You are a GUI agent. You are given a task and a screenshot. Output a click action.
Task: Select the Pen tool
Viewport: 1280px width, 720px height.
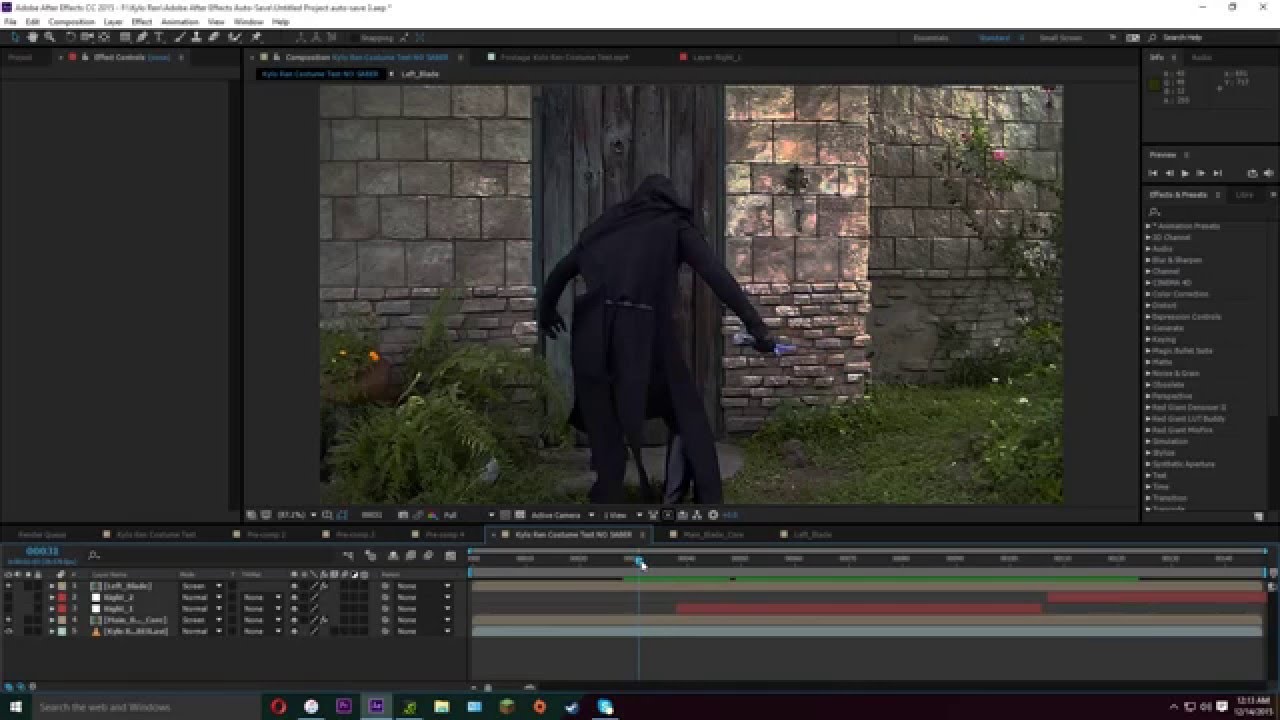143,37
